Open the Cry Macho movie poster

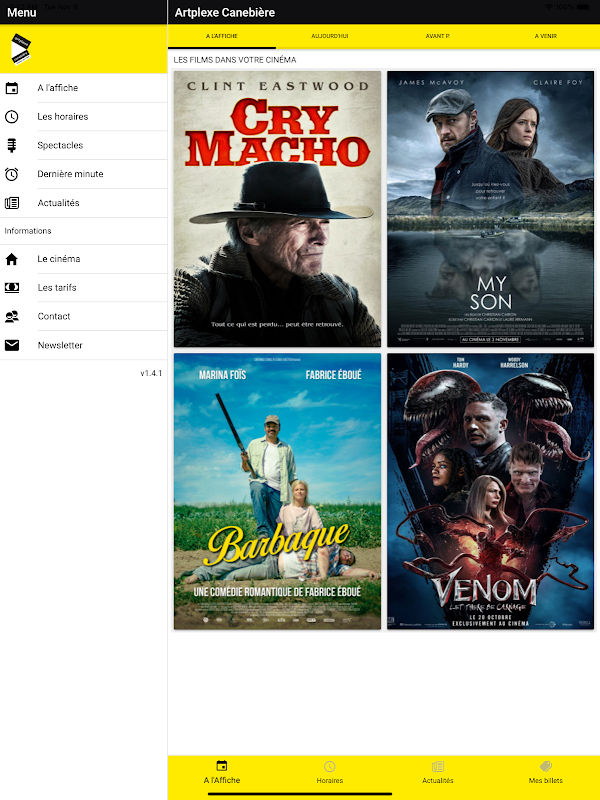coord(278,209)
